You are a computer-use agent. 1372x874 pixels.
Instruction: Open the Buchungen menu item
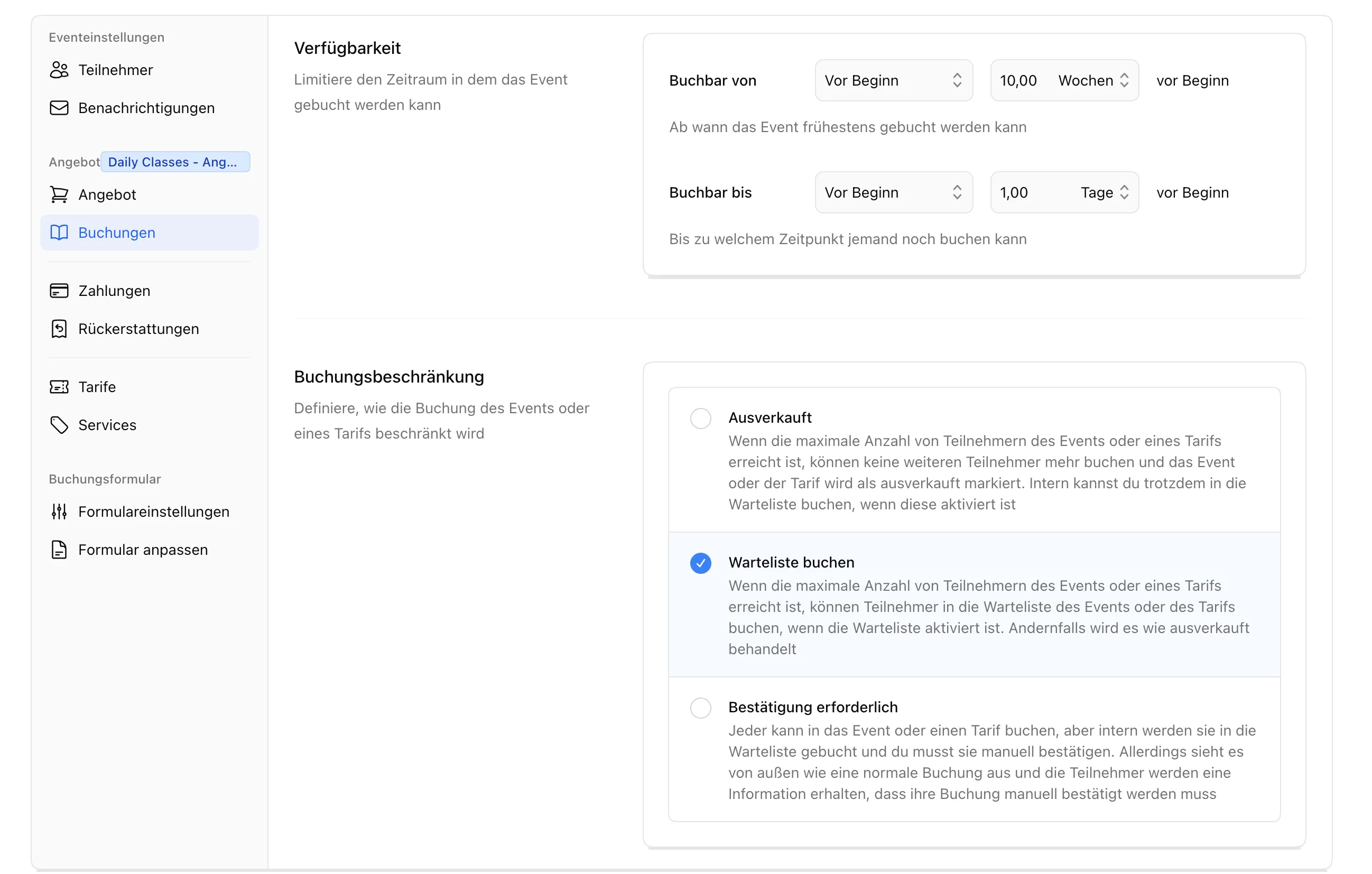pyautogui.click(x=117, y=233)
